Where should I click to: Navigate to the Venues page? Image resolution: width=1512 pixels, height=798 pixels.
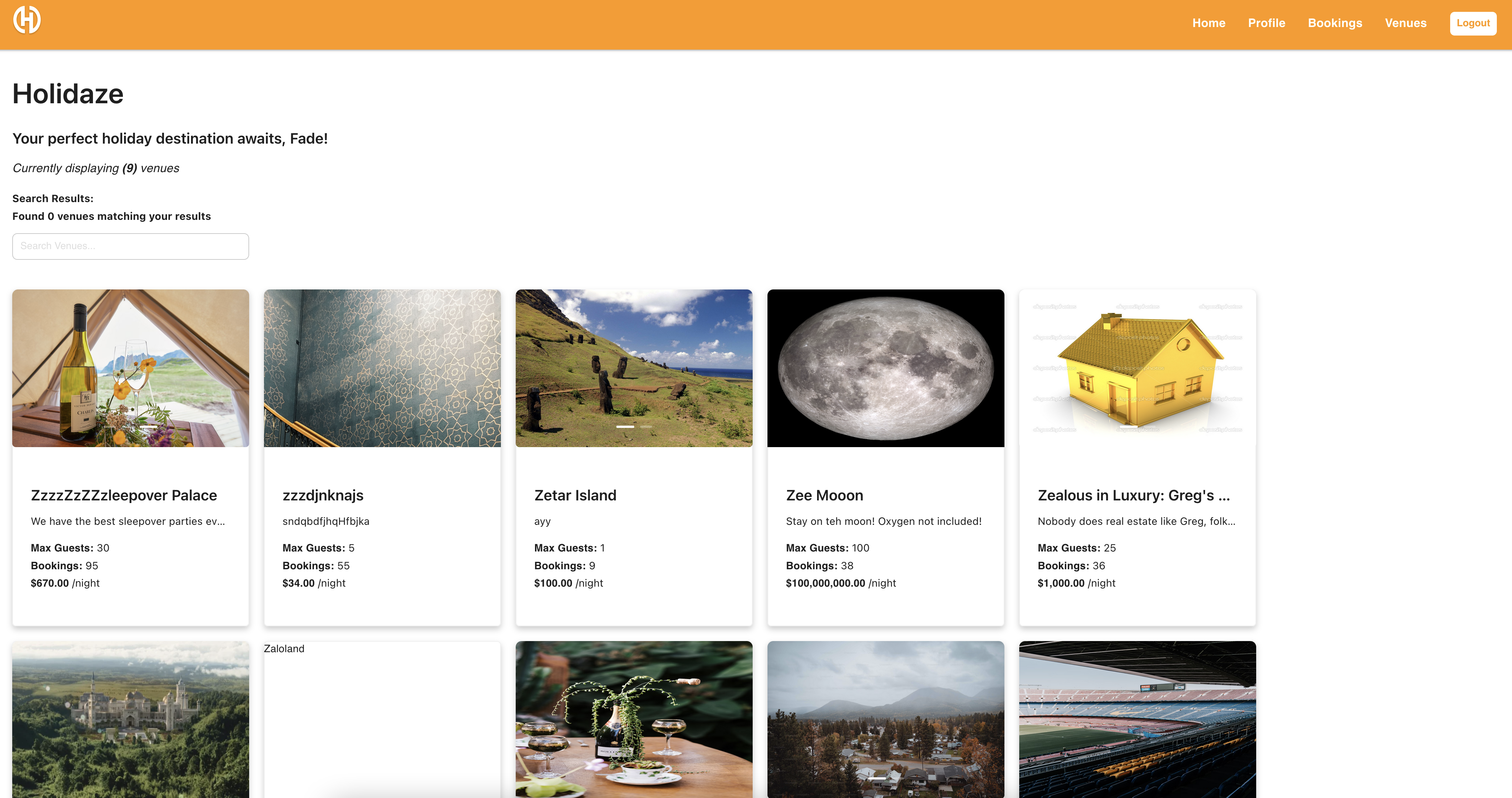tap(1405, 23)
